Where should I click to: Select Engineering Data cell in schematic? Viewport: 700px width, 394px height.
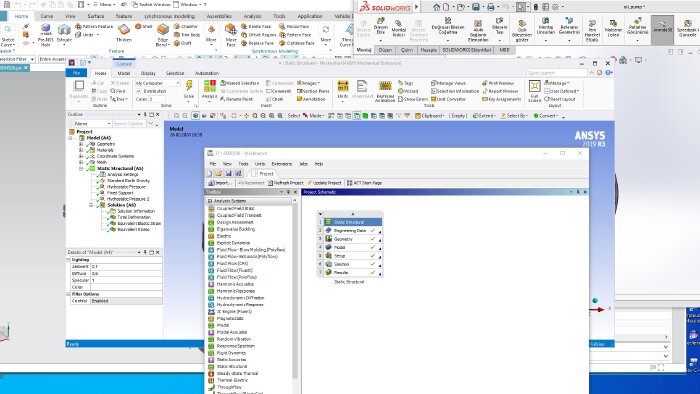(353, 231)
